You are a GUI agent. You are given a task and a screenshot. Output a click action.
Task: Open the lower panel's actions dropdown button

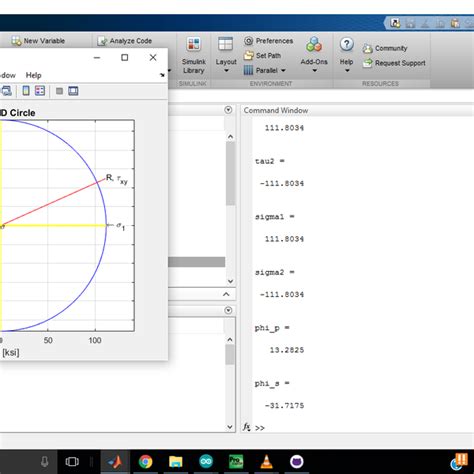228,310
